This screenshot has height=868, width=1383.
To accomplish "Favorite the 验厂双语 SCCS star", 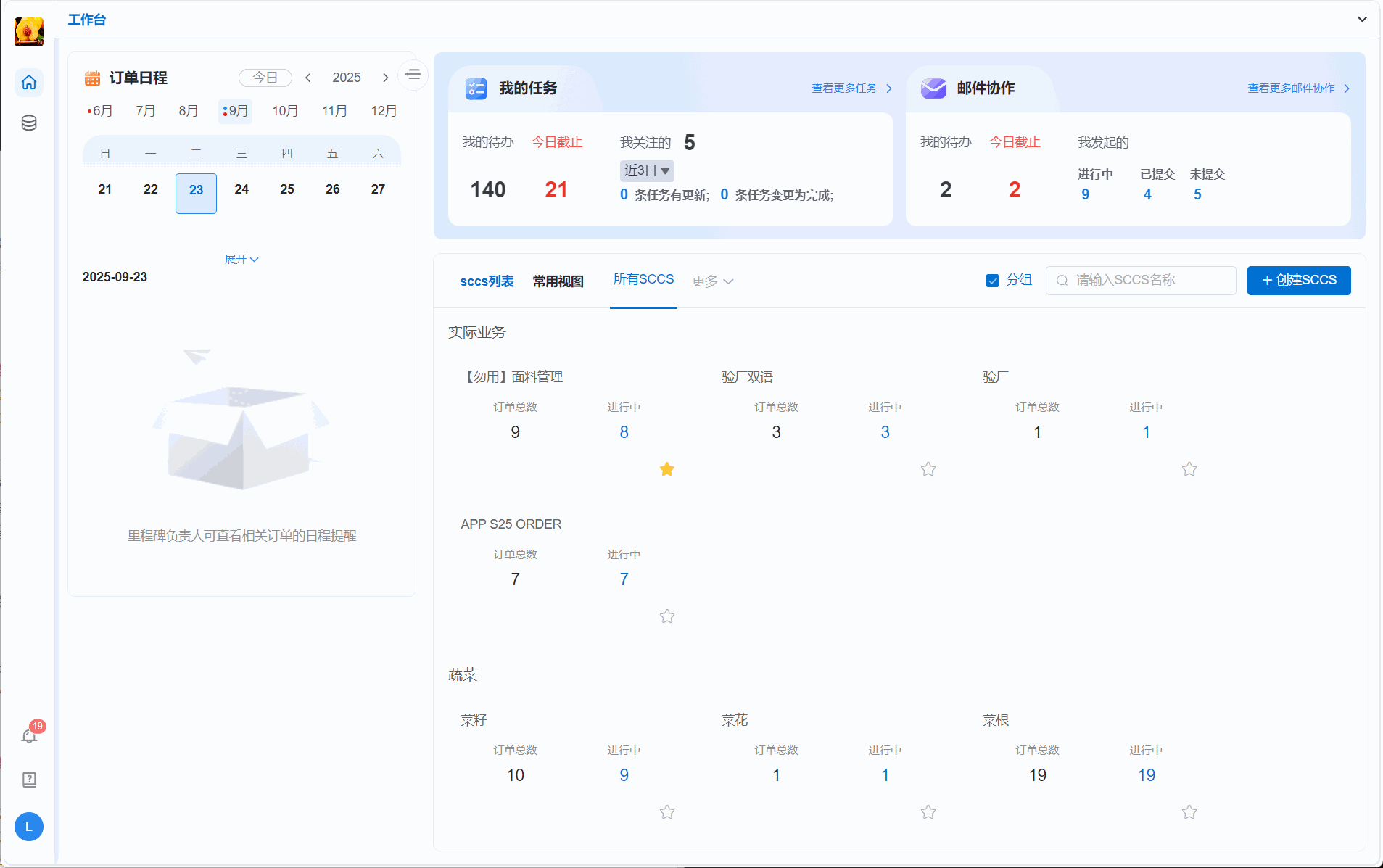I will click(x=928, y=469).
